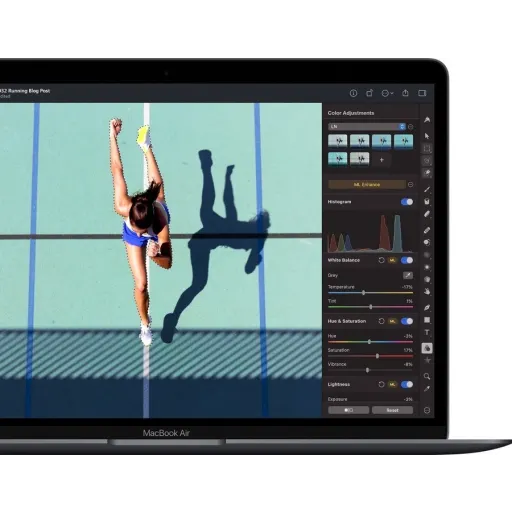This screenshot has height=512, width=512.
Task: Toggle the Lightness switch
Action: (407, 384)
